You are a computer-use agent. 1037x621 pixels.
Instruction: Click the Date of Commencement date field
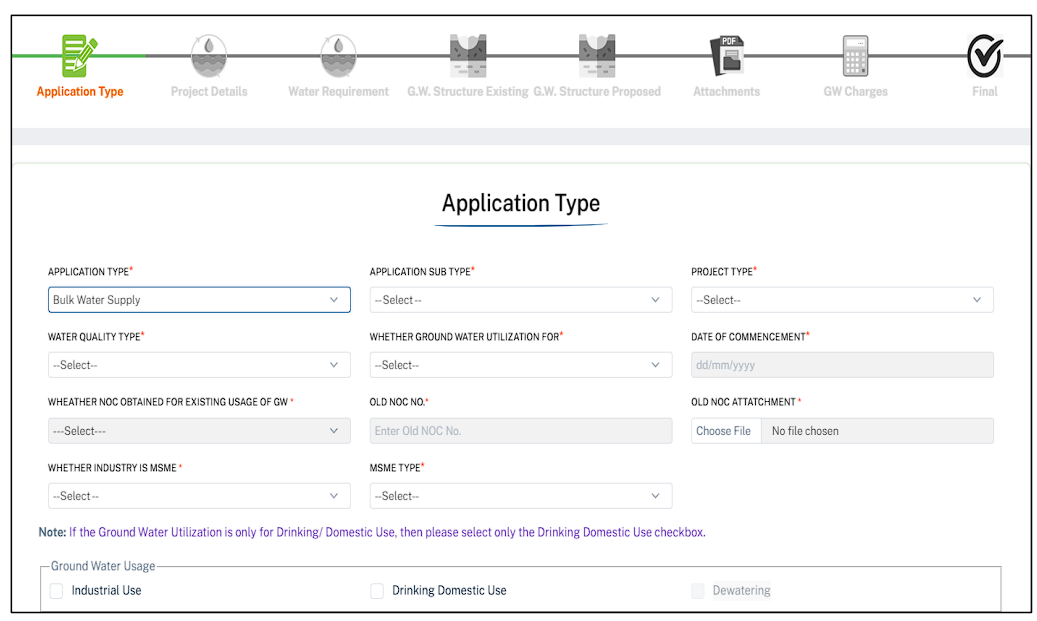coord(842,364)
